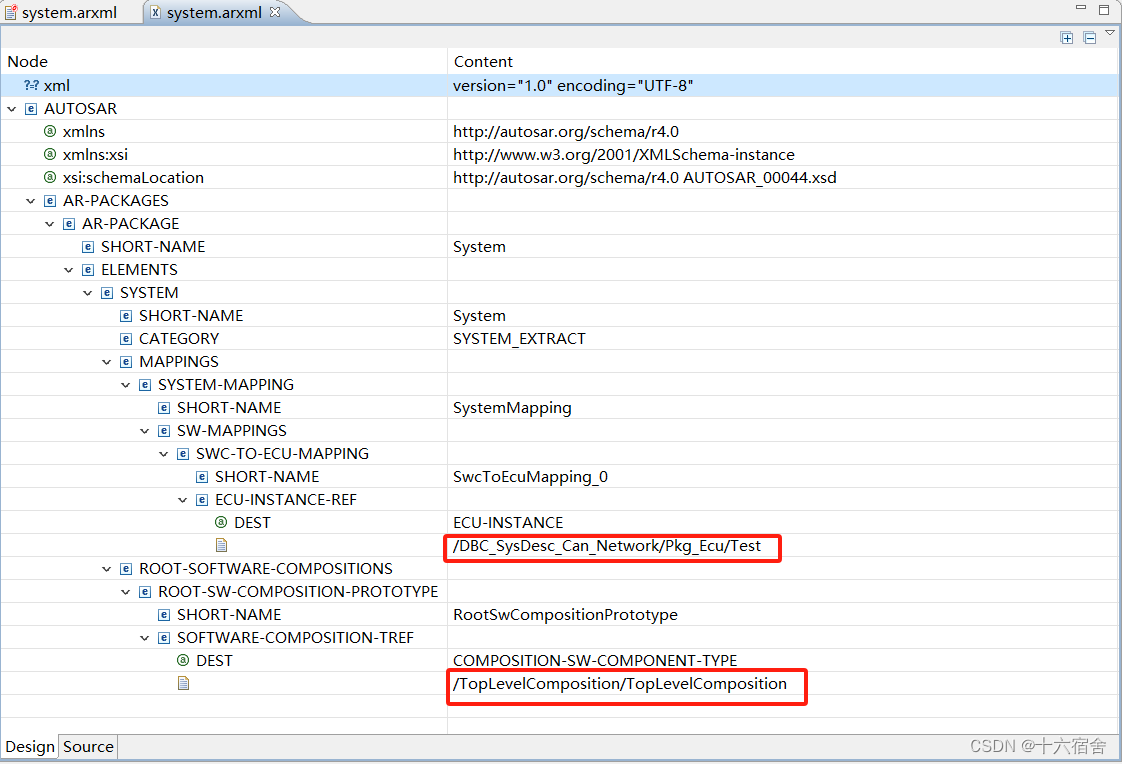Select the xsi:schemaLocation attribute label
Image resolution: width=1122 pixels, height=764 pixels.
coord(133,177)
